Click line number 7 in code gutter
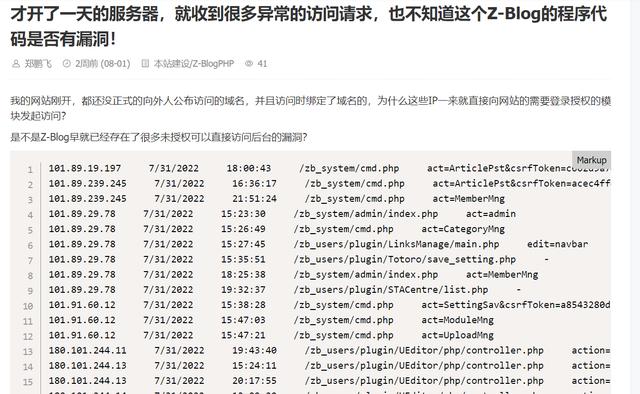 pyautogui.click(x=30, y=261)
